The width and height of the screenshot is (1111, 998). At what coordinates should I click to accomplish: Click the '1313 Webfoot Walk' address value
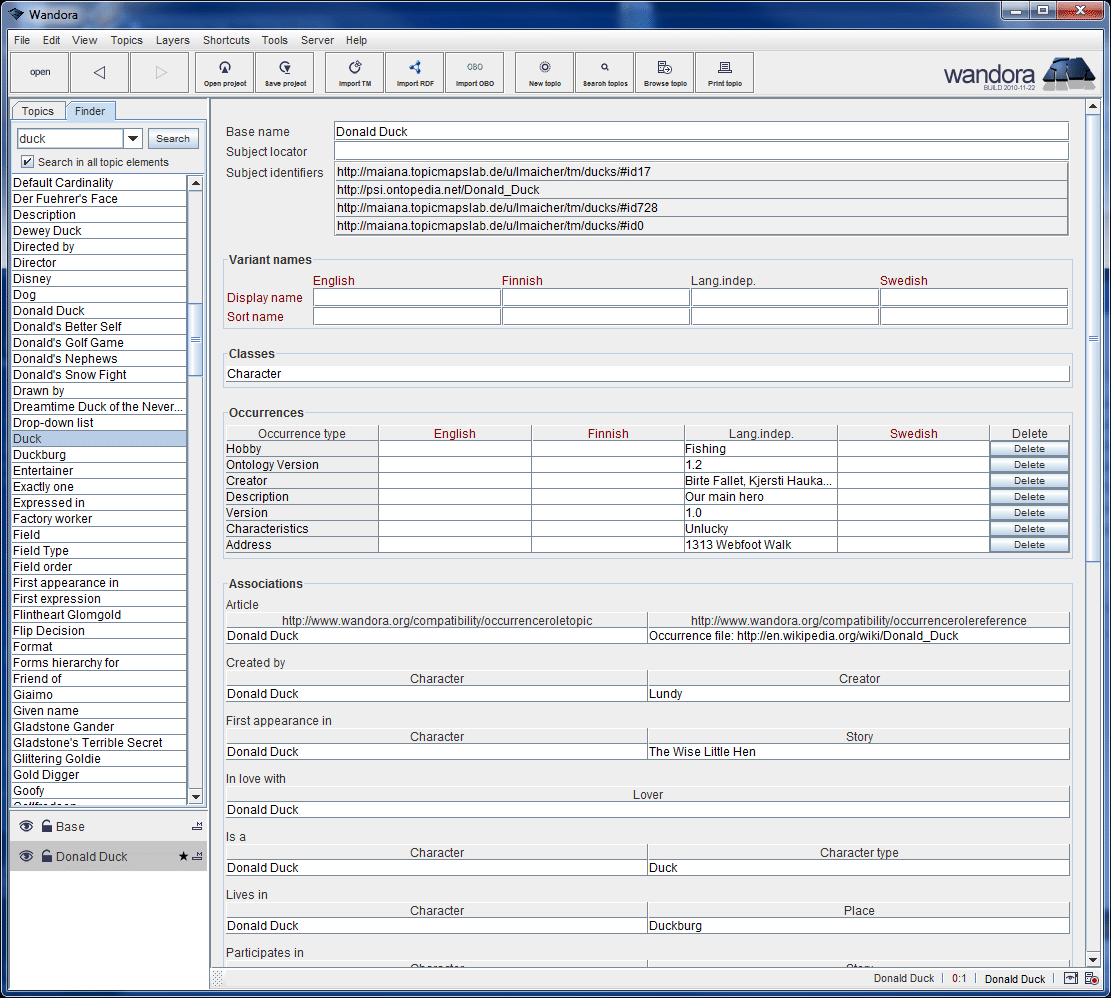760,545
